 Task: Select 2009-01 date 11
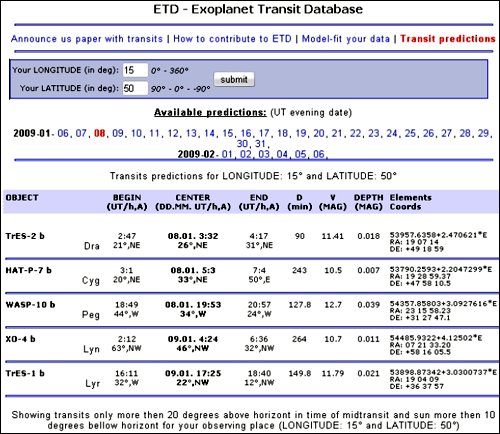[154, 133]
